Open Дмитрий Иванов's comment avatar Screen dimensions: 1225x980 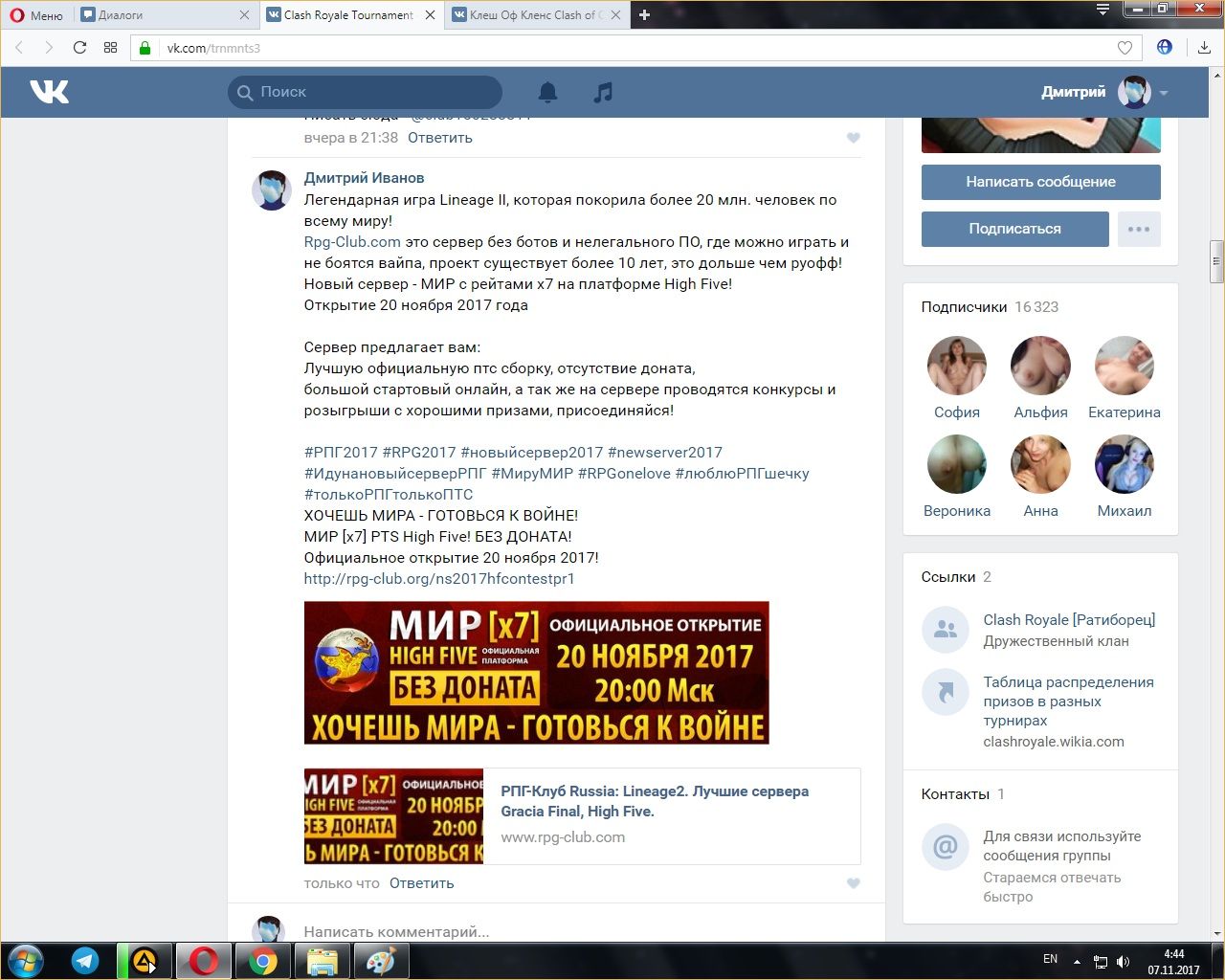271,190
